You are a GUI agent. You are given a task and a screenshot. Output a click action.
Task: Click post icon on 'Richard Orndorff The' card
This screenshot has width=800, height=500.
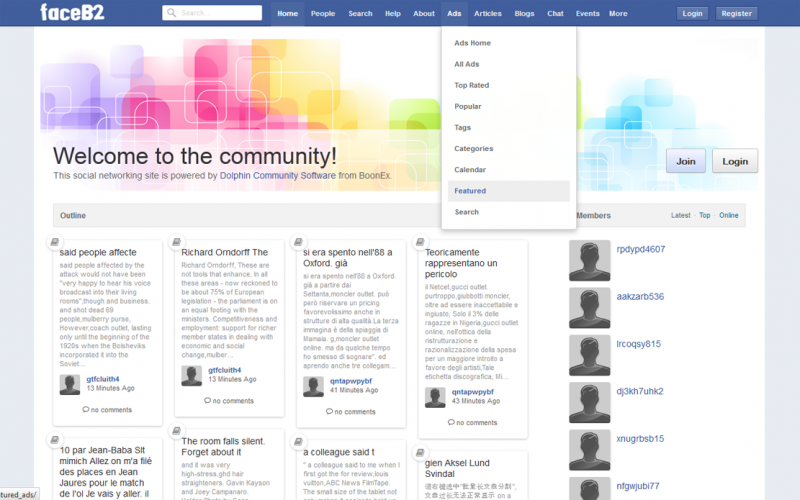click(x=176, y=242)
